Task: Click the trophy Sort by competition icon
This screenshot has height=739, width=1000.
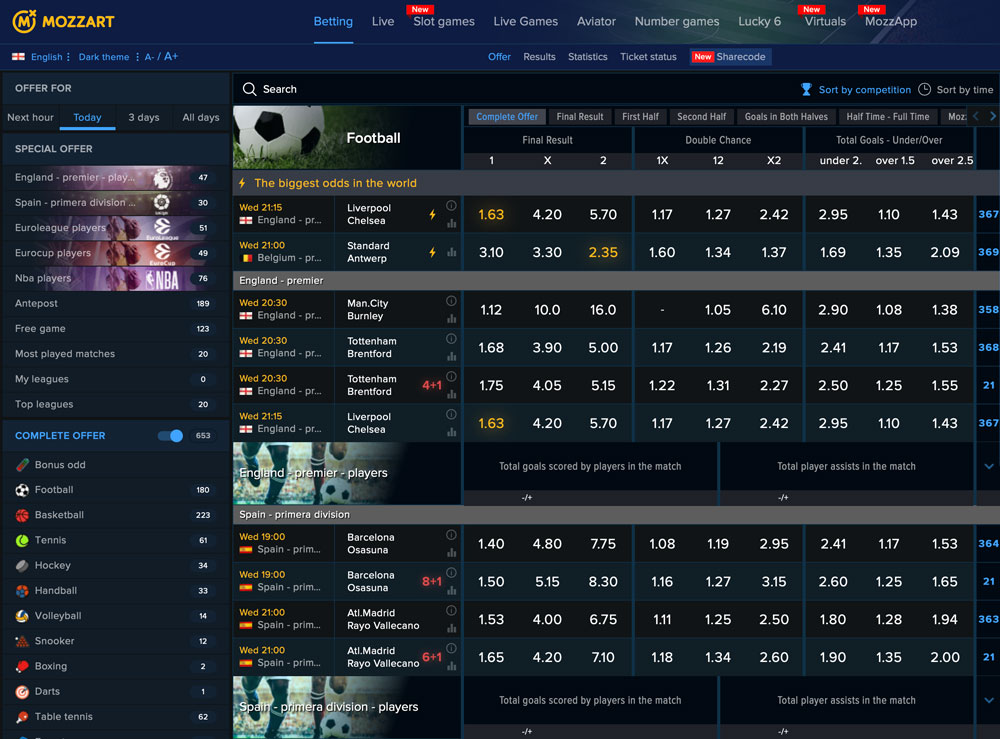Action: (806, 90)
